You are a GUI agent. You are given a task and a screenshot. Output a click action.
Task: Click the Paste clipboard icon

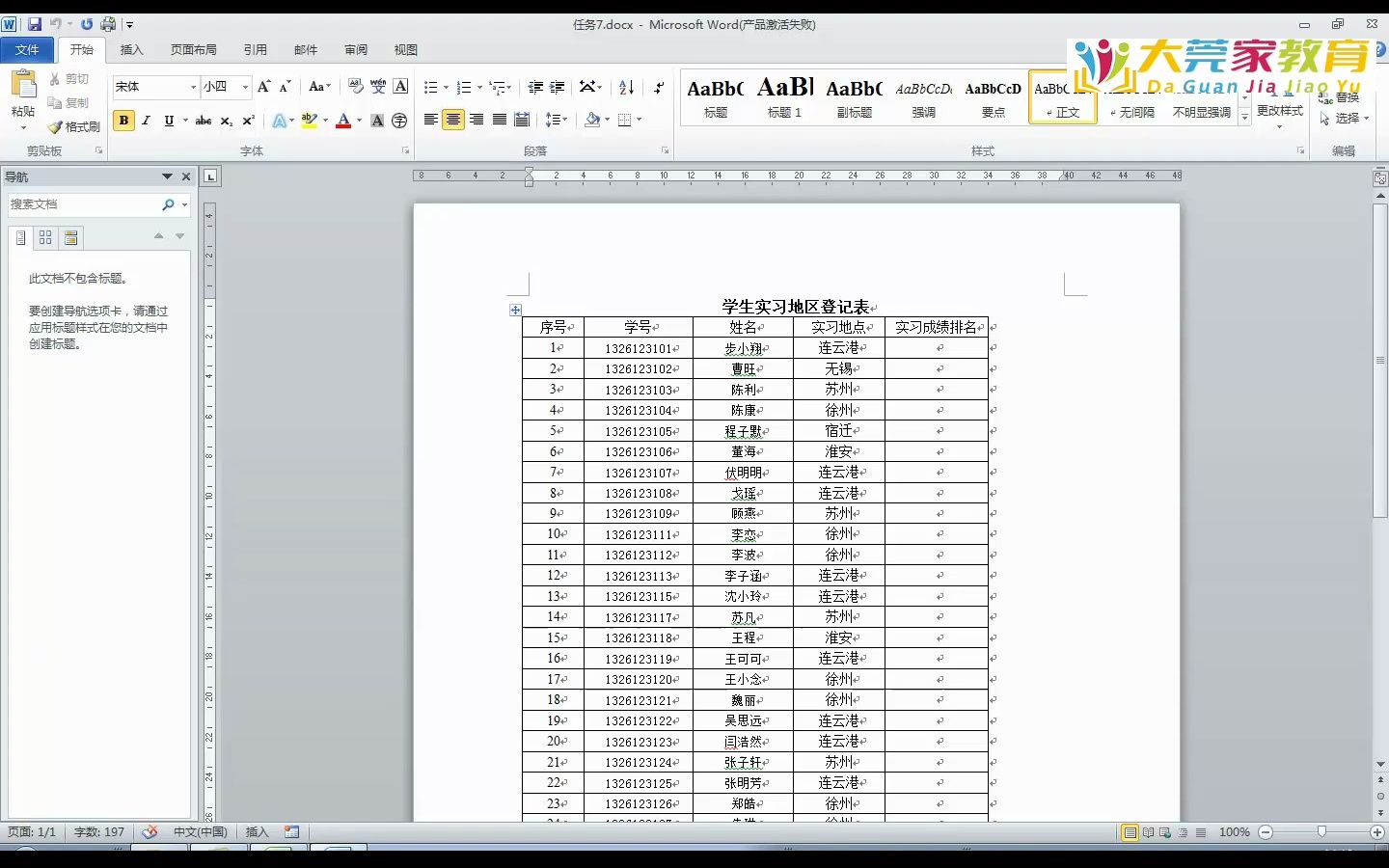23,85
